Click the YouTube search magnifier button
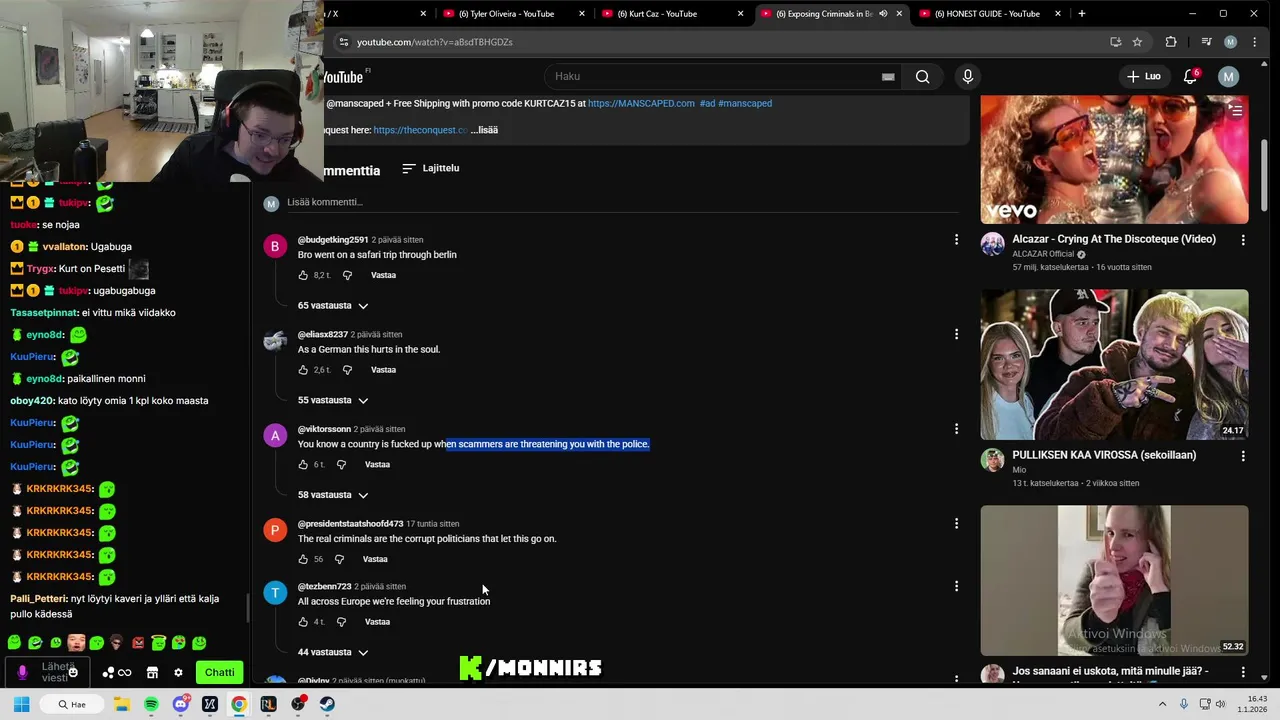 tap(922, 76)
